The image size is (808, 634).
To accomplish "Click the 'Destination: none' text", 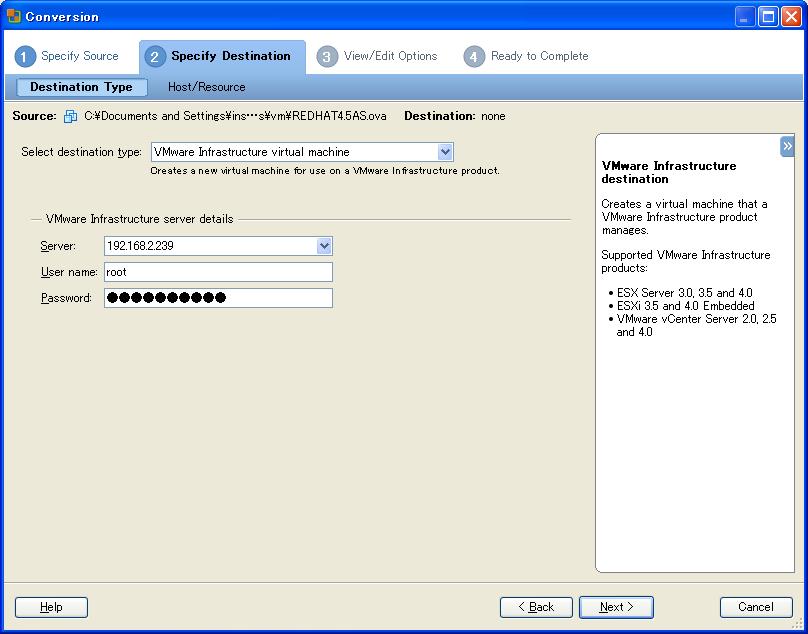I will [x=454, y=116].
